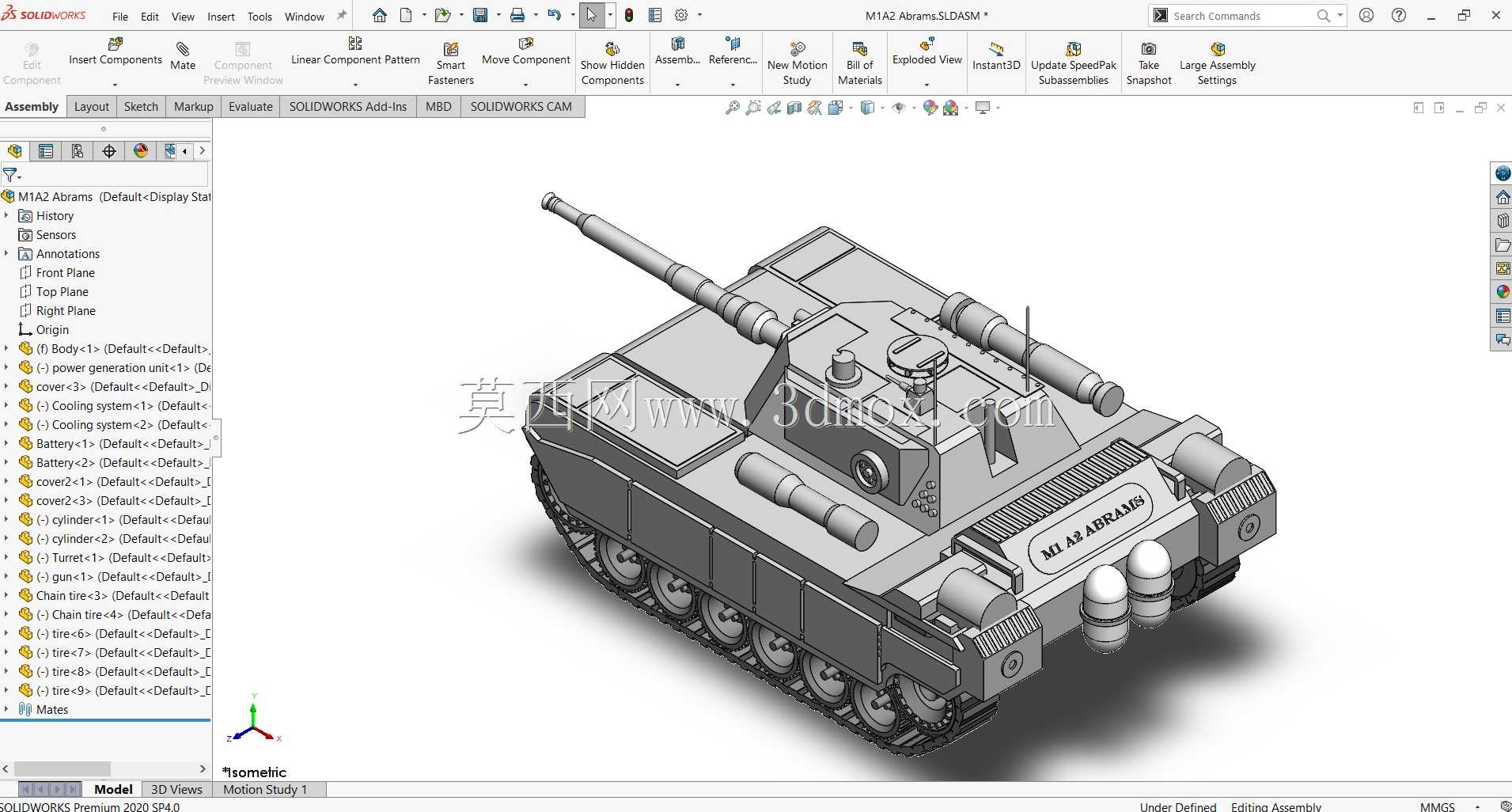Open the DimXpertManager crosshair tab
1512x812 pixels.
coord(109,151)
